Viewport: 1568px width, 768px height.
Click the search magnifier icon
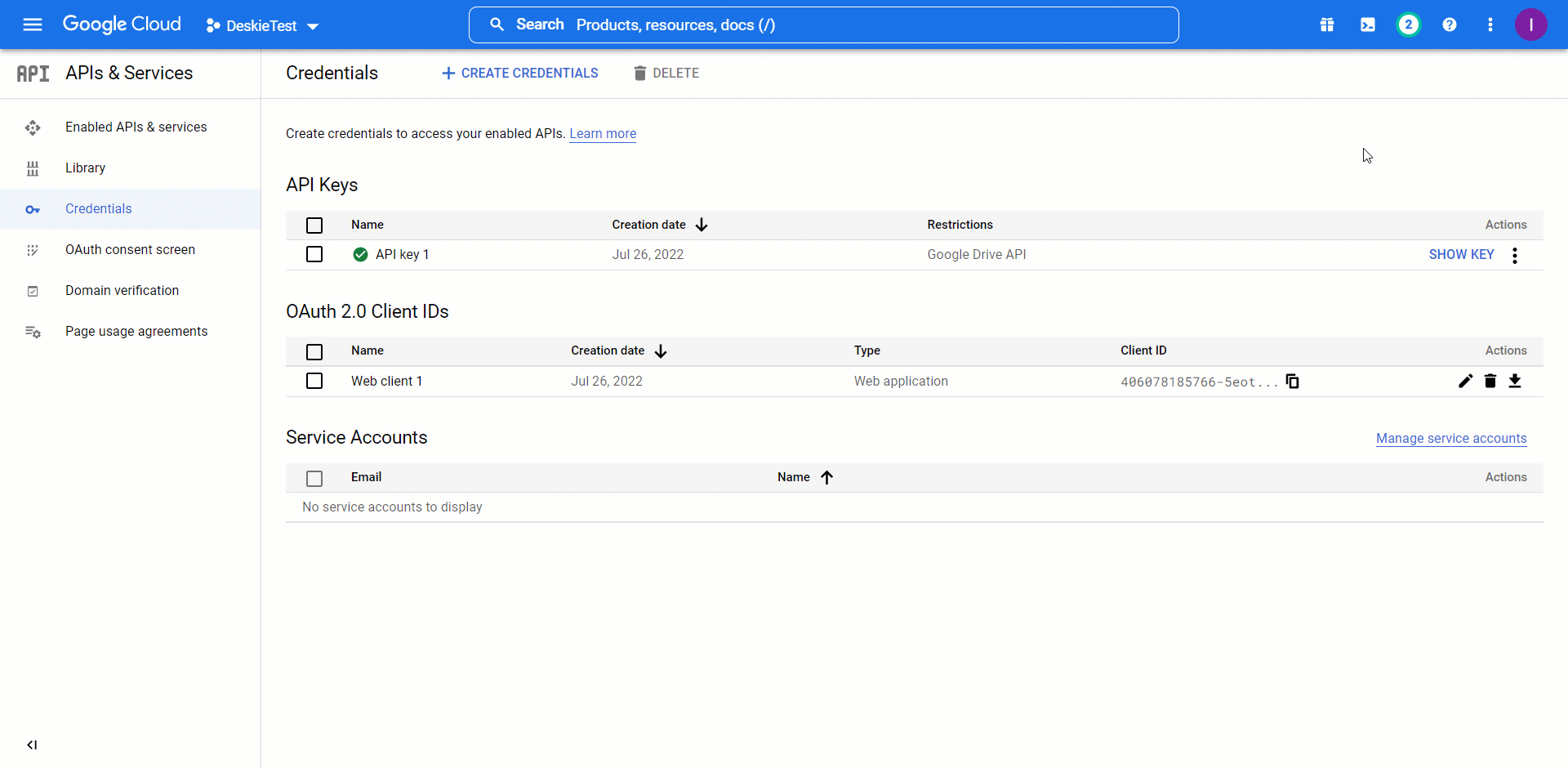point(497,25)
